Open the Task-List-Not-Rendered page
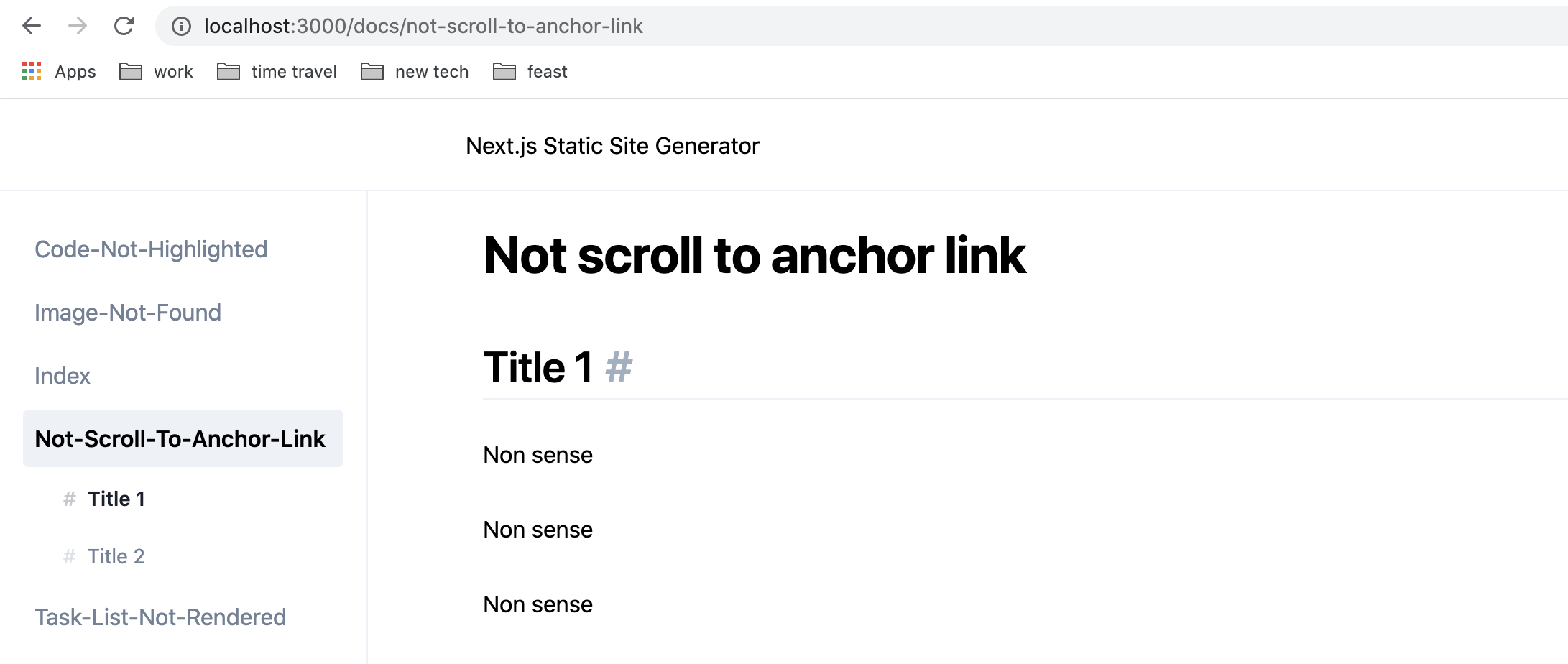Image resolution: width=1568 pixels, height=664 pixels. tap(160, 617)
